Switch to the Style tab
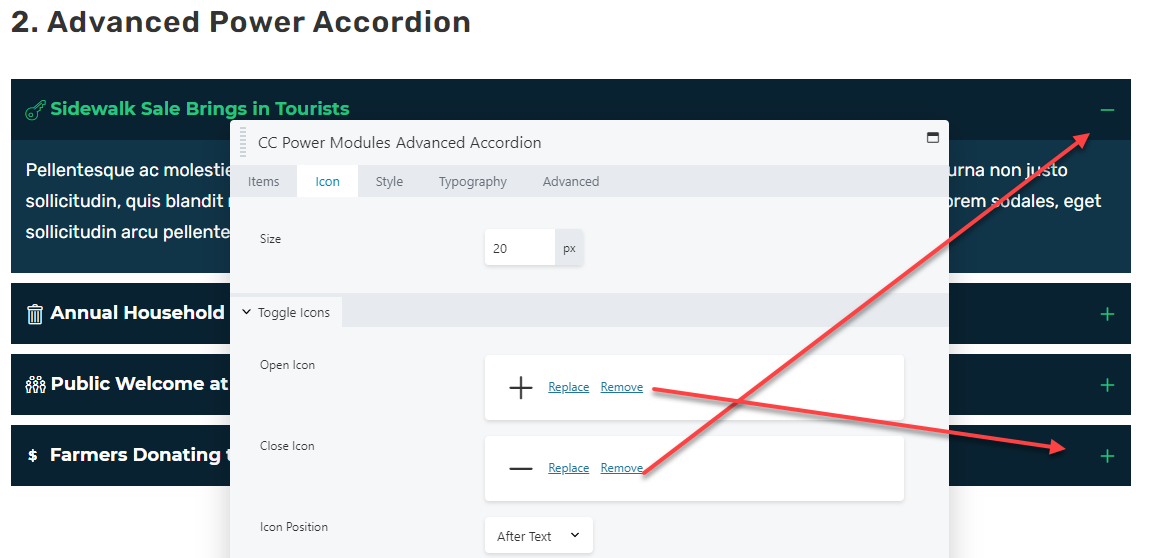Image resolution: width=1167 pixels, height=558 pixels. (x=389, y=182)
